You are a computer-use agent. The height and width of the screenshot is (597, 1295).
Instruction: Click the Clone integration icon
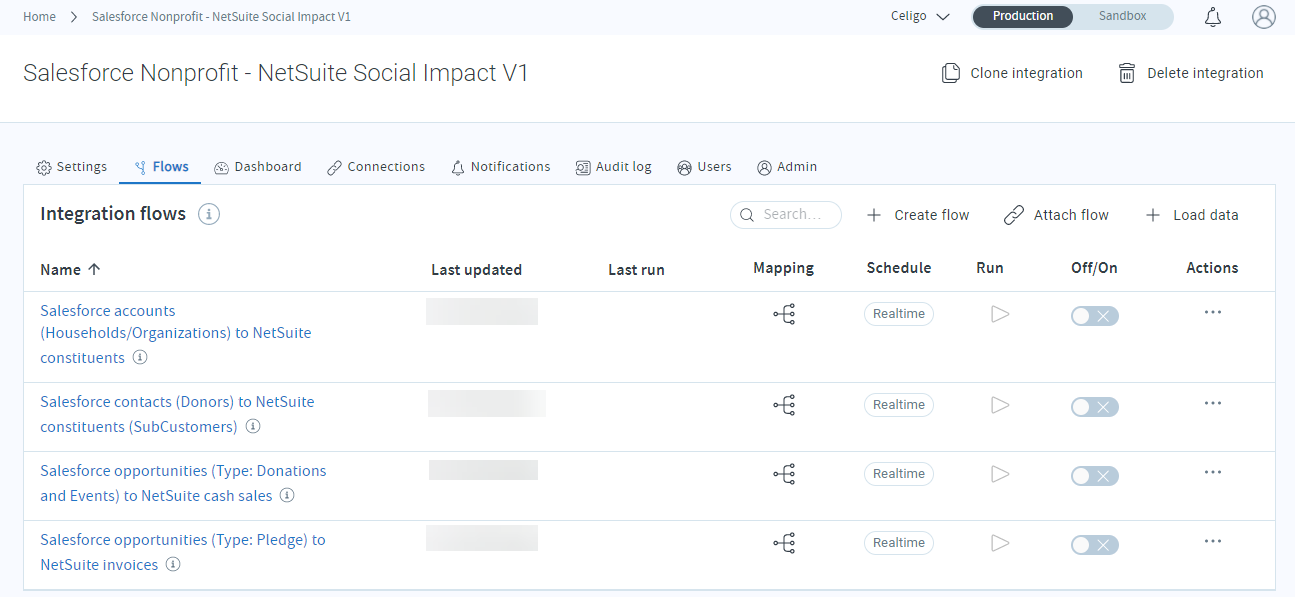(951, 73)
